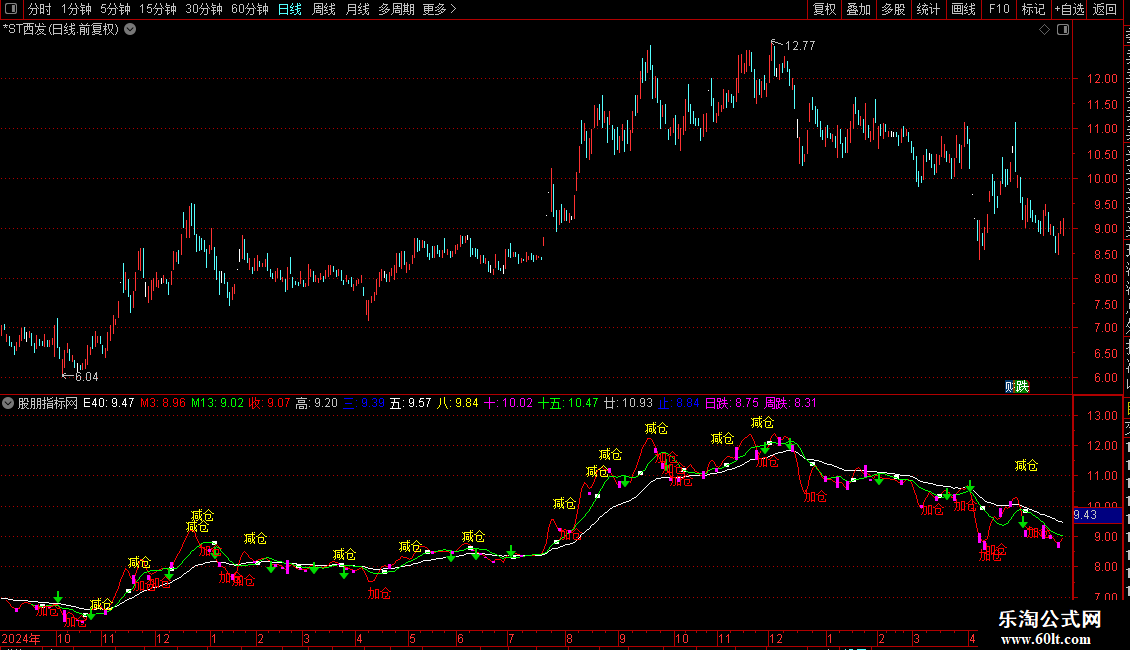Open the 多股 multi-stock view

point(893,9)
